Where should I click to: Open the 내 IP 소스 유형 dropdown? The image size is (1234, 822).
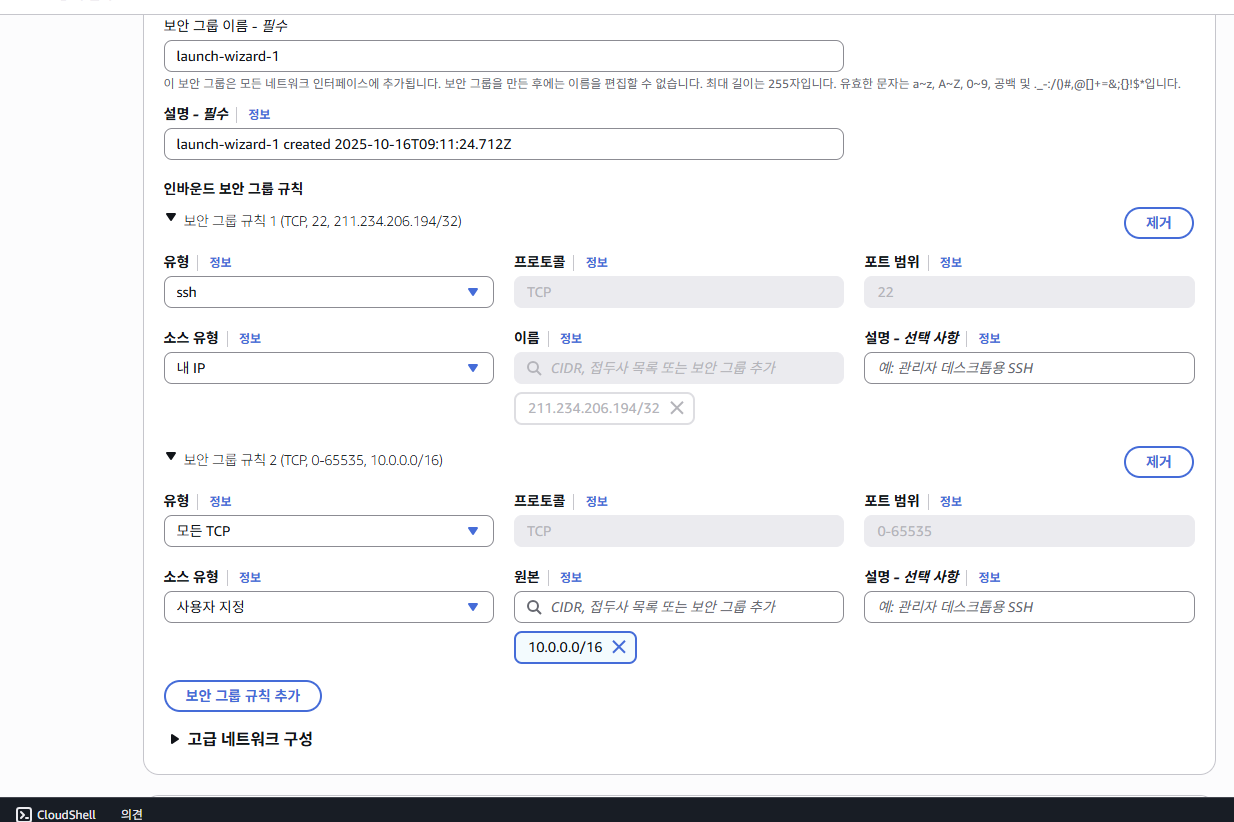tap(328, 368)
